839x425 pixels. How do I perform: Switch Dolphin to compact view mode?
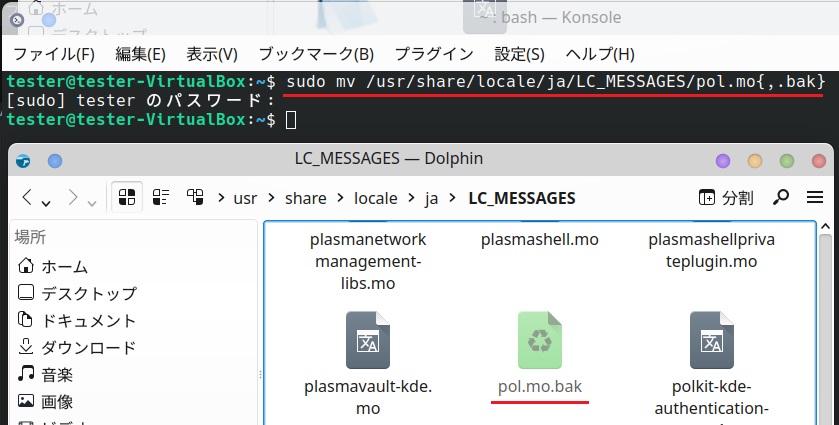tap(161, 197)
